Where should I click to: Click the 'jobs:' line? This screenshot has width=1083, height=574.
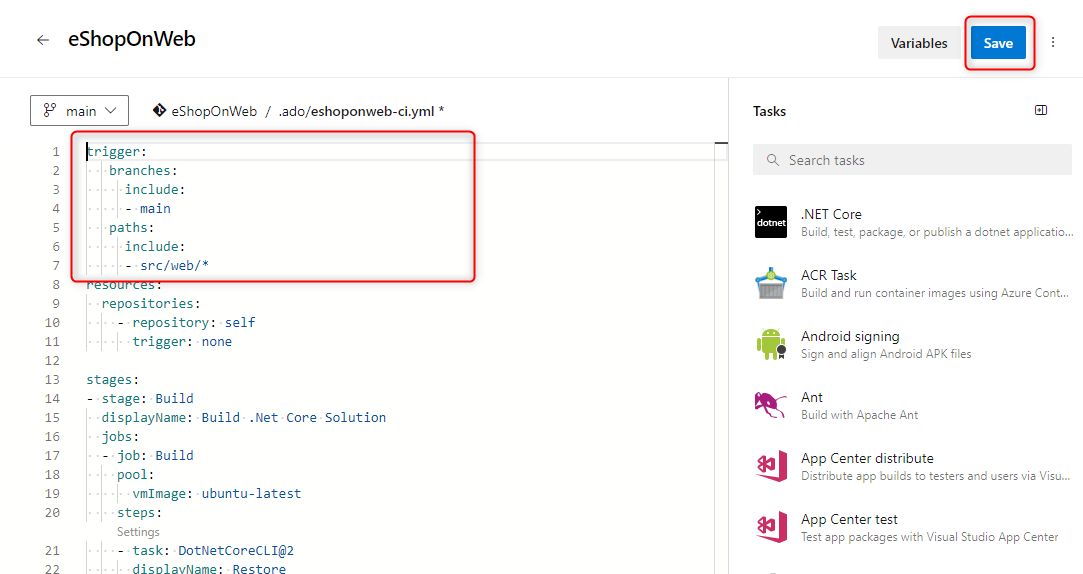(x=120, y=437)
